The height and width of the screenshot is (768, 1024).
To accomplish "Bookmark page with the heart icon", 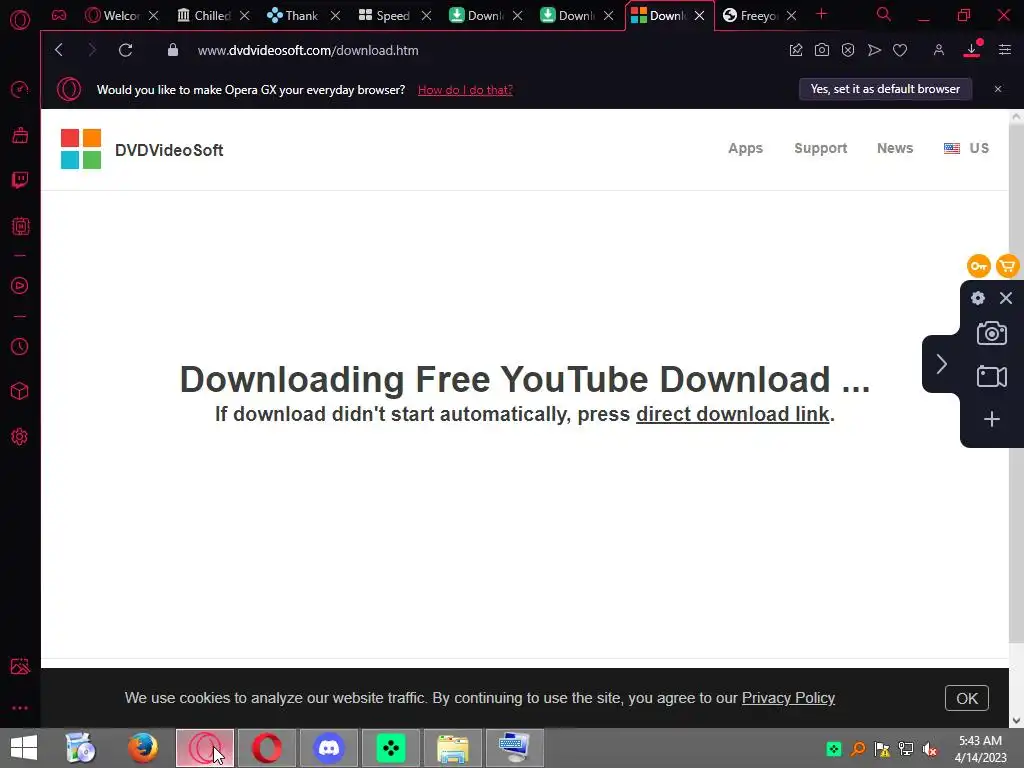I will pos(900,50).
